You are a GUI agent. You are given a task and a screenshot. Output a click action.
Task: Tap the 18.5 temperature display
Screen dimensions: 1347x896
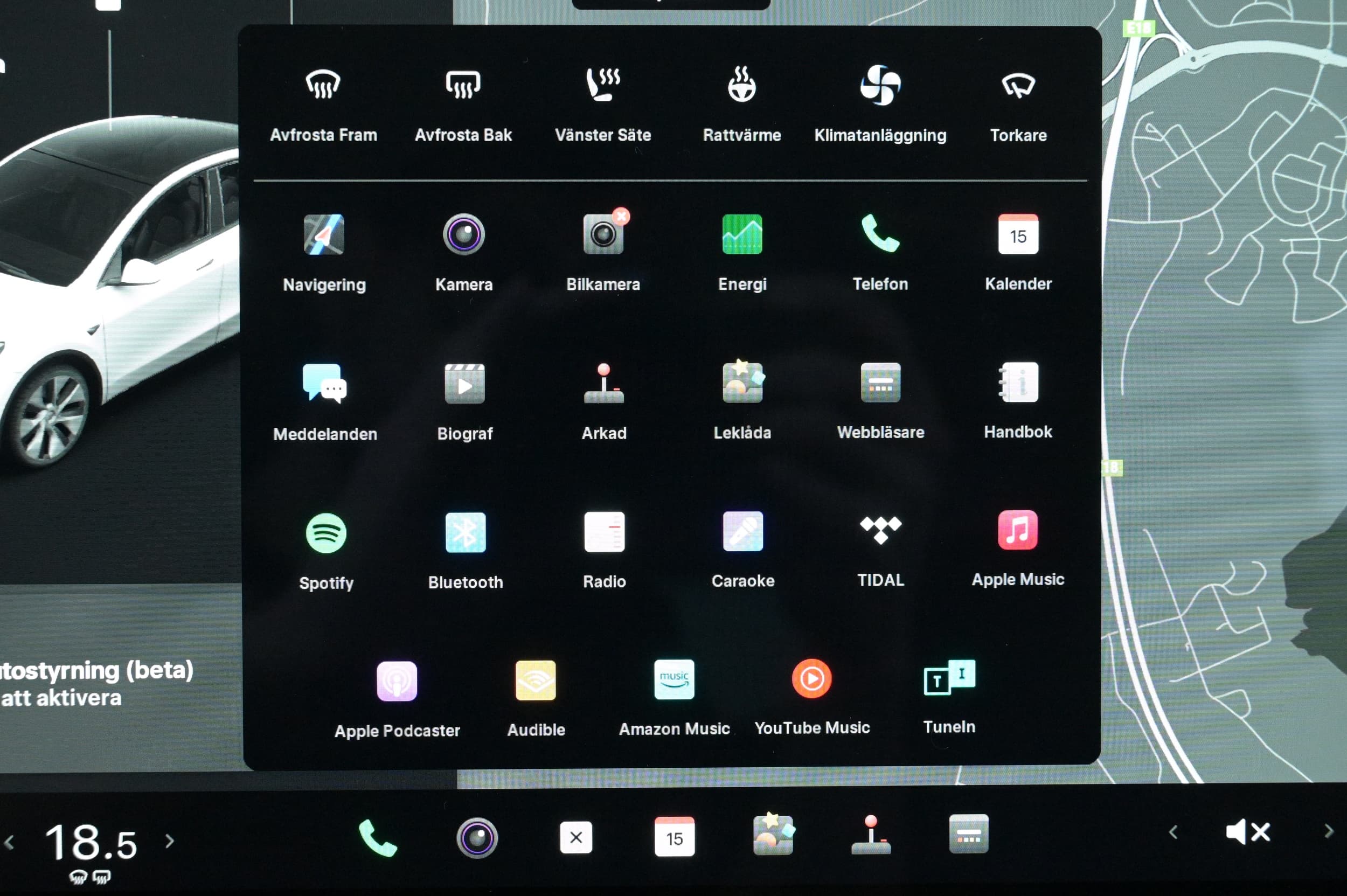(x=92, y=842)
